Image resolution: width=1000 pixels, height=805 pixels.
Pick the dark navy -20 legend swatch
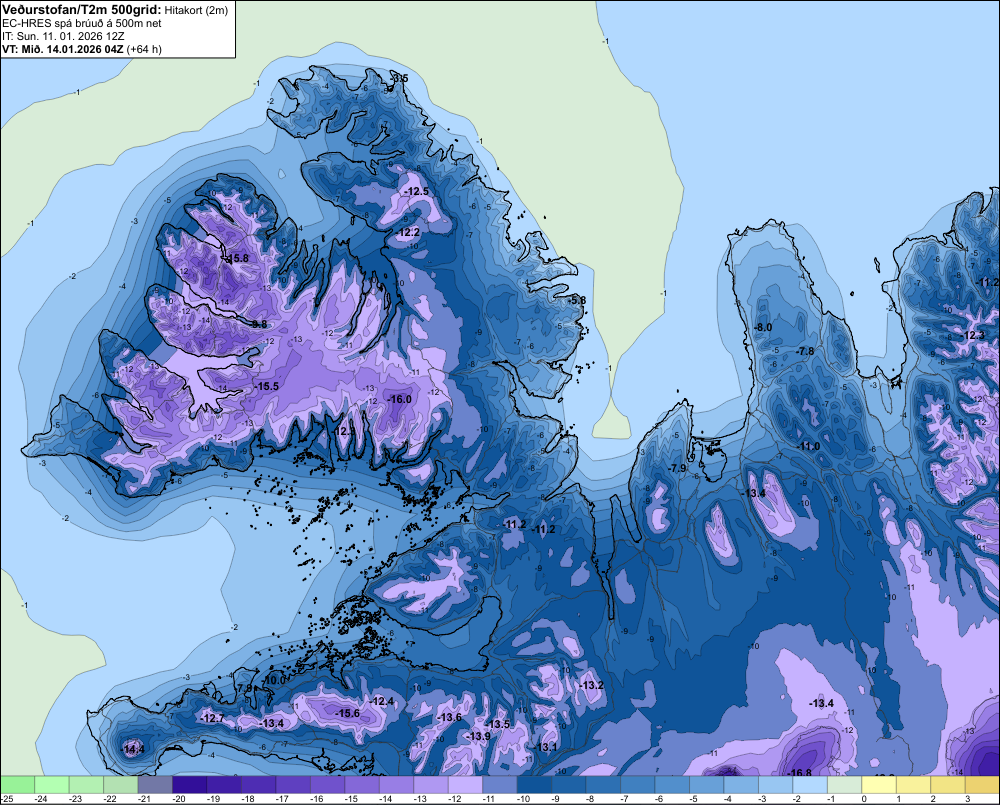190,783
